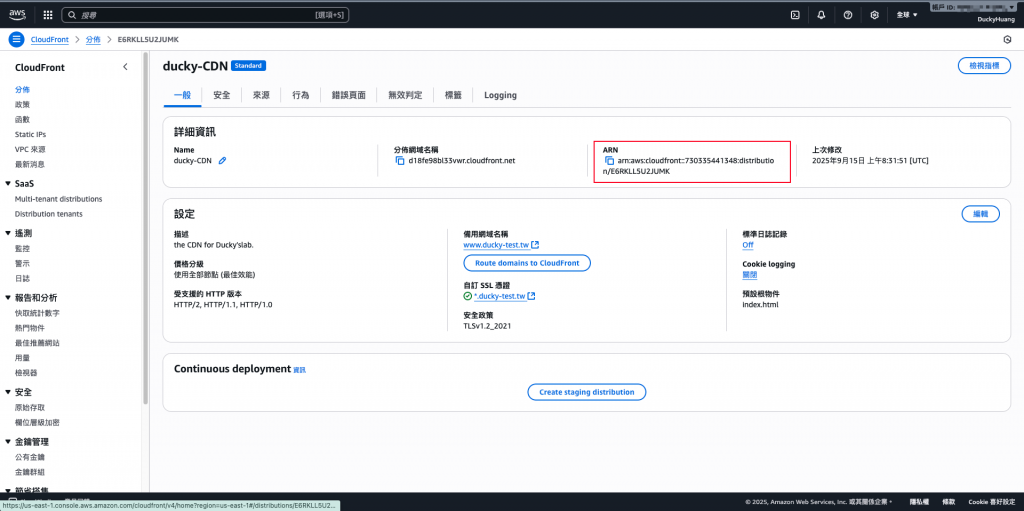
Task: Open 隱私權 footer link
Action: (917, 502)
